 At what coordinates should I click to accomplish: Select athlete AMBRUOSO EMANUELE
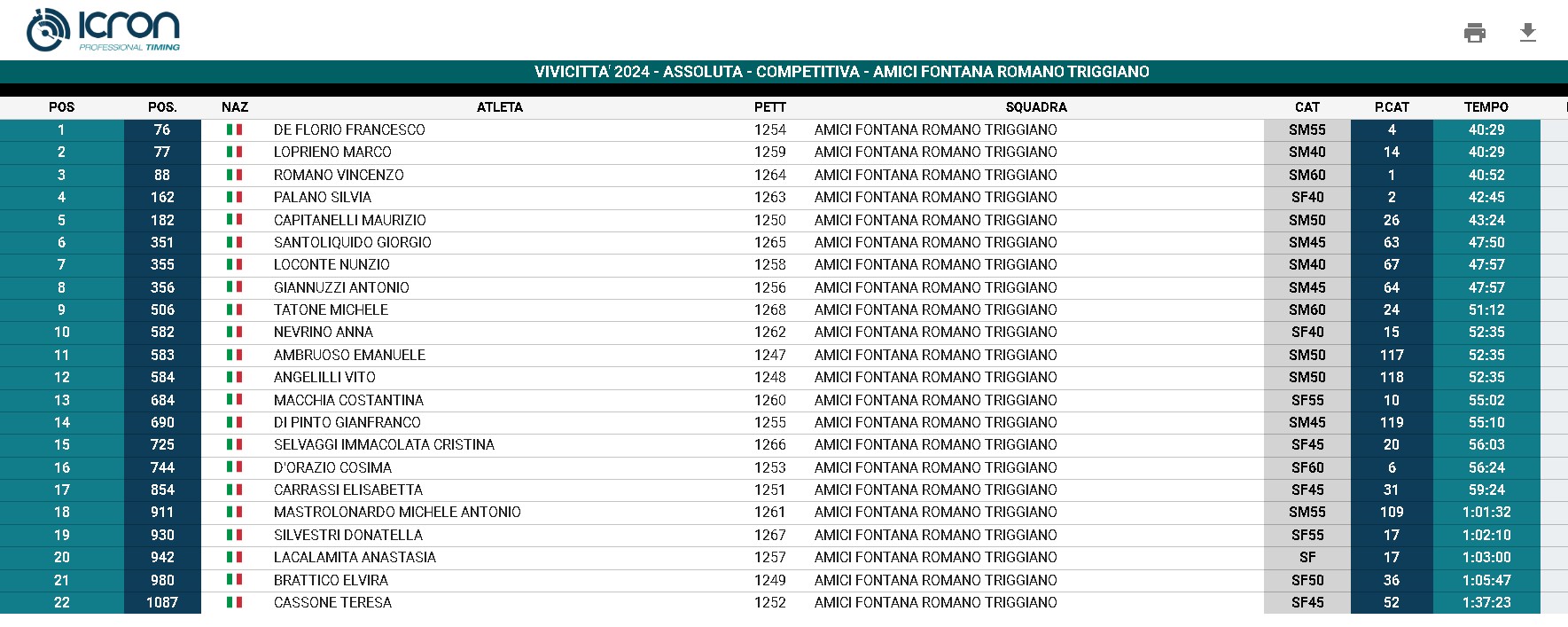tap(349, 355)
